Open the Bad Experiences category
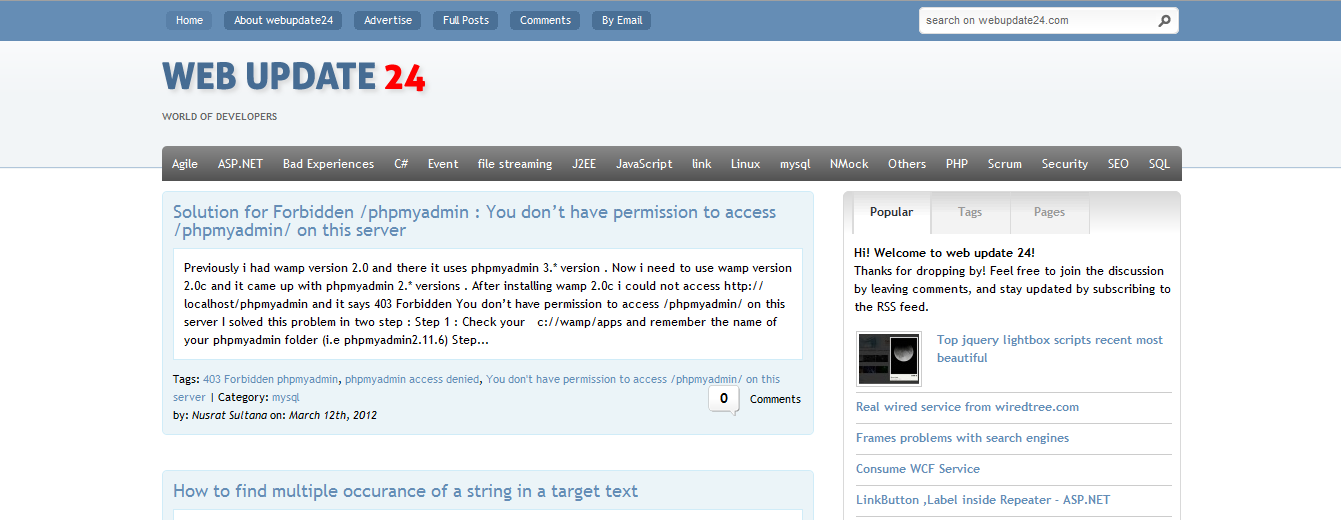1341x520 pixels. 328,164
